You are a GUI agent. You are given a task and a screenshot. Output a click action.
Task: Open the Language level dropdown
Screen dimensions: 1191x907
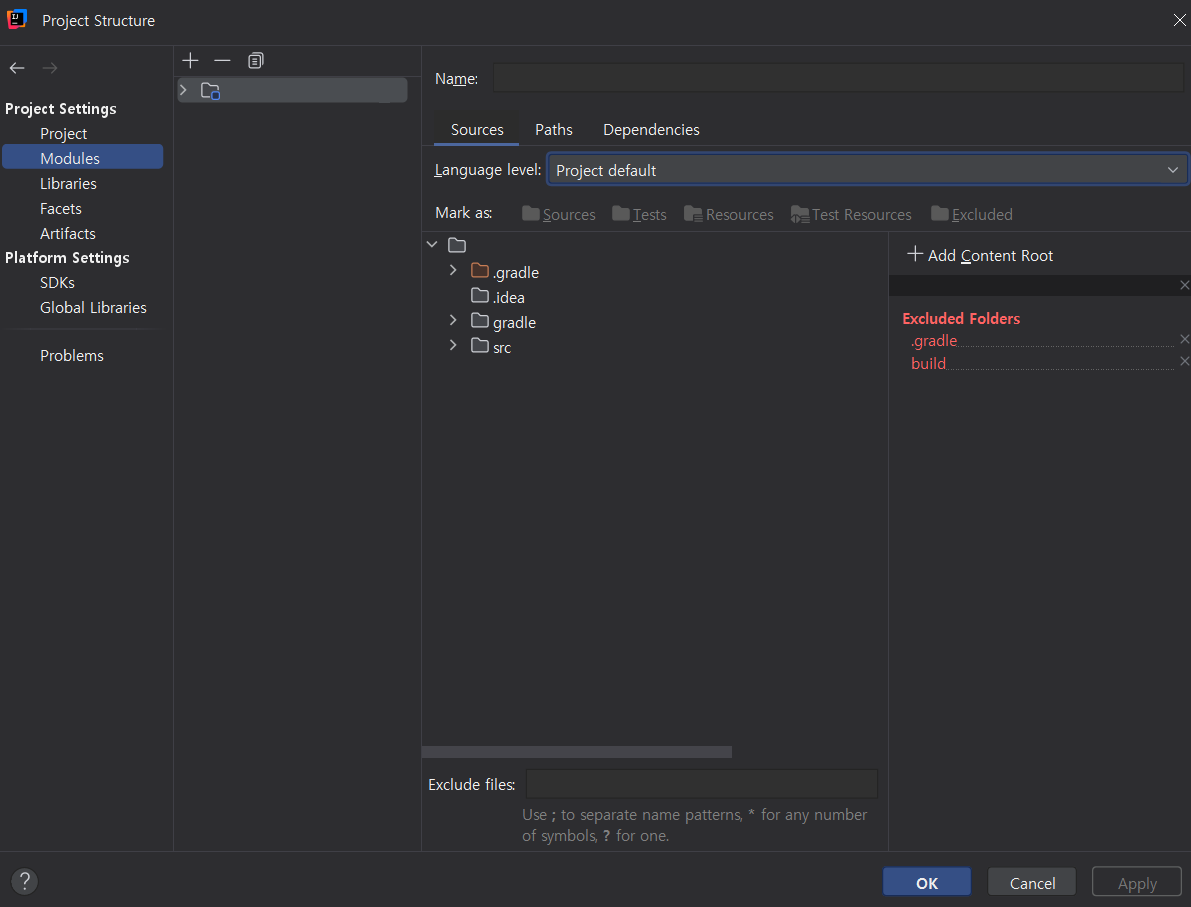click(866, 170)
